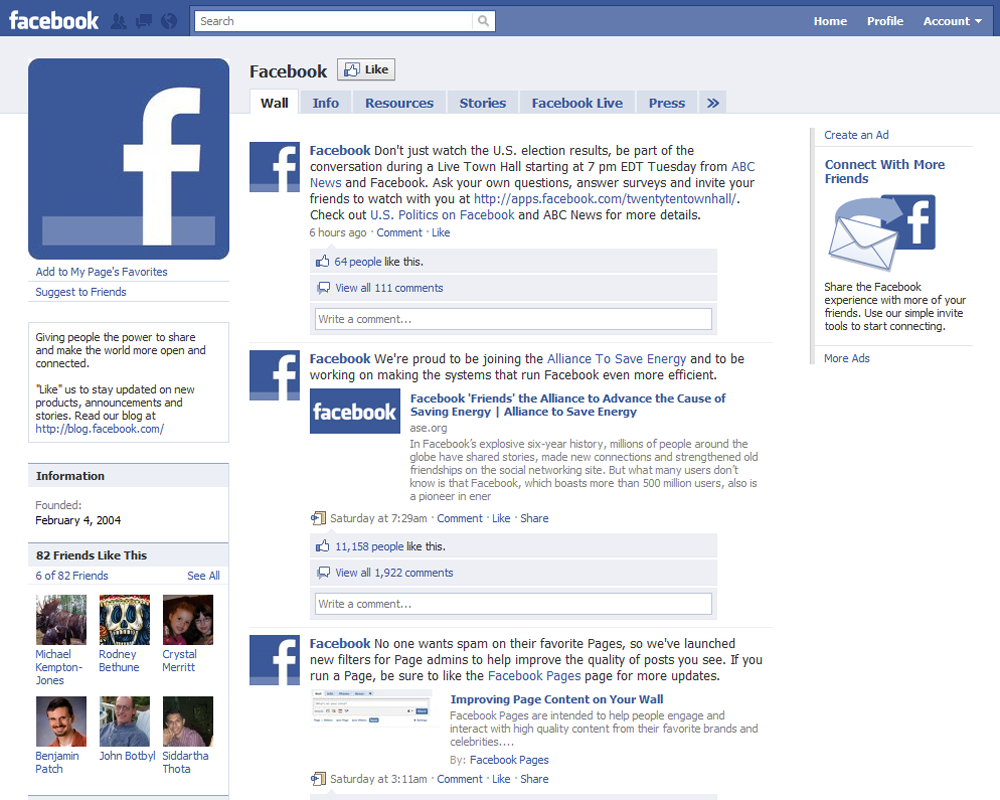Click Comment under the 6 hours ago post
Image resolution: width=1000 pixels, height=800 pixels.
click(x=399, y=233)
